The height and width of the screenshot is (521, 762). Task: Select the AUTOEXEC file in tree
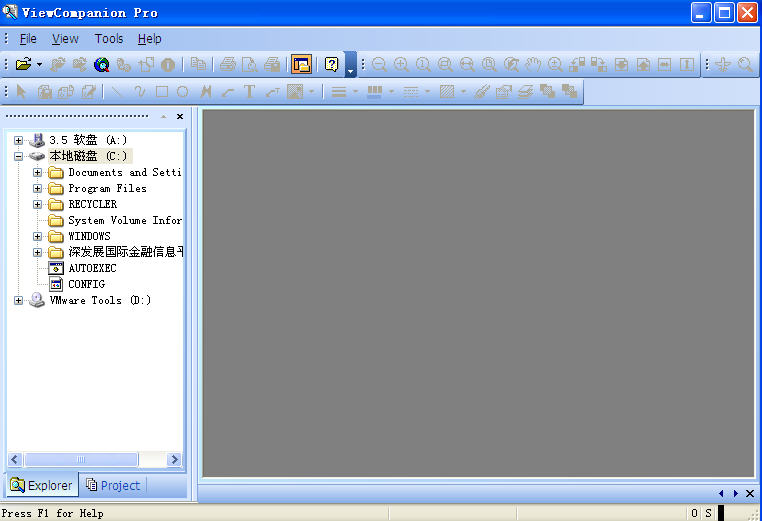92,268
